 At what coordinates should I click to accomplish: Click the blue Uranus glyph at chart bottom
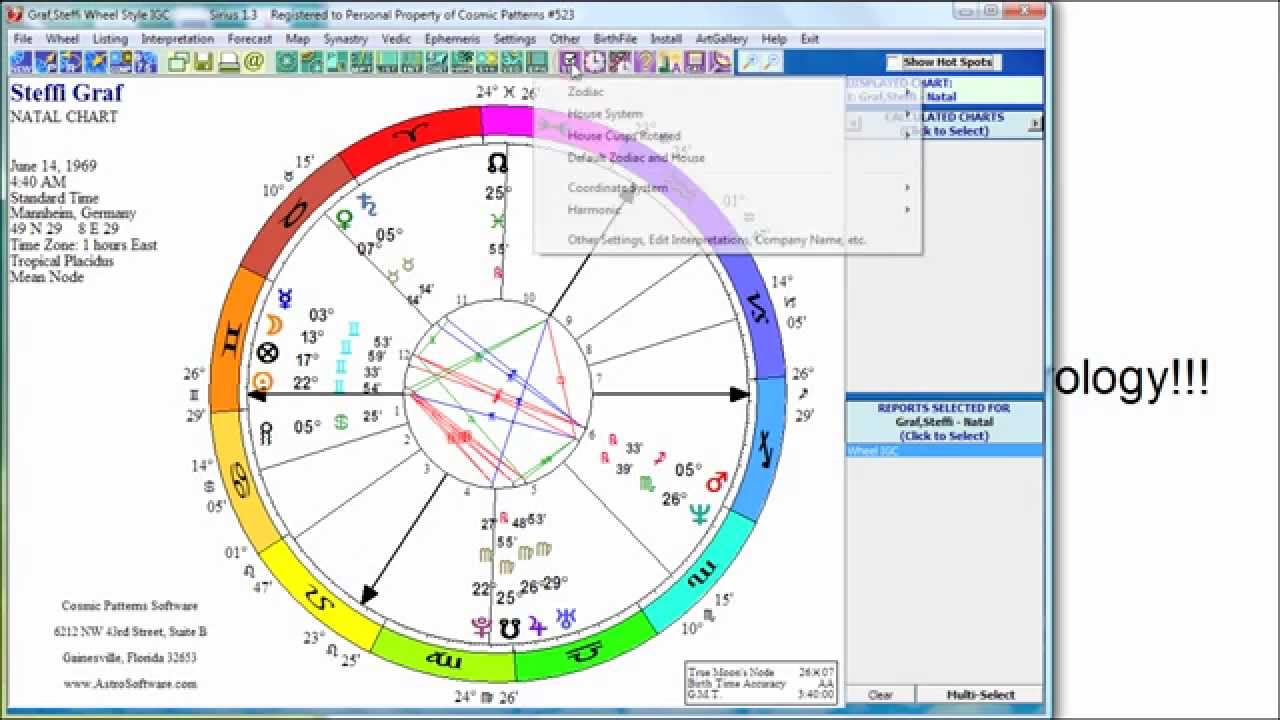point(566,619)
